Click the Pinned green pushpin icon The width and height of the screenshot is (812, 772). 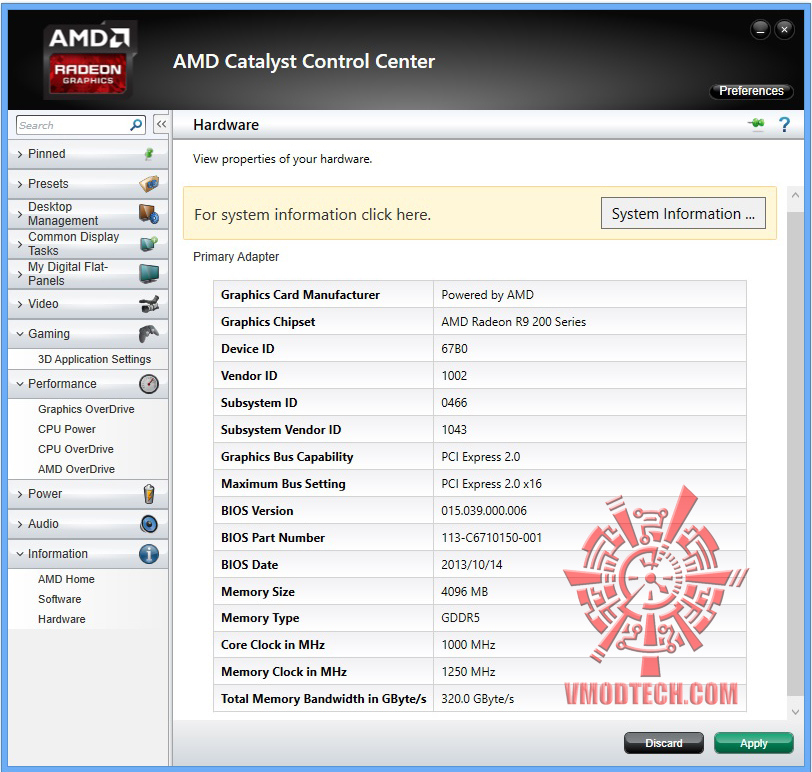149,154
